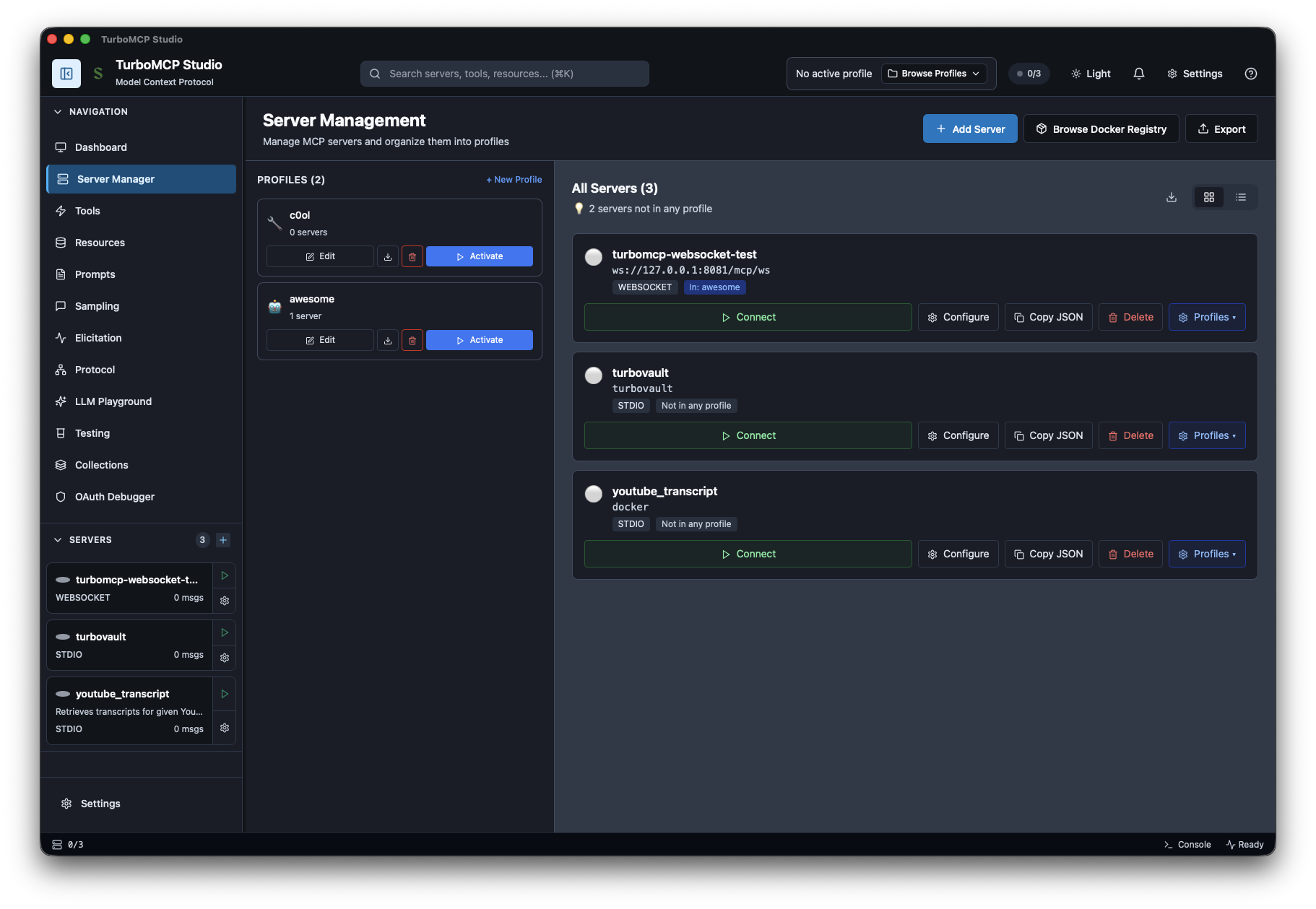Click Add Server button

pos(970,129)
